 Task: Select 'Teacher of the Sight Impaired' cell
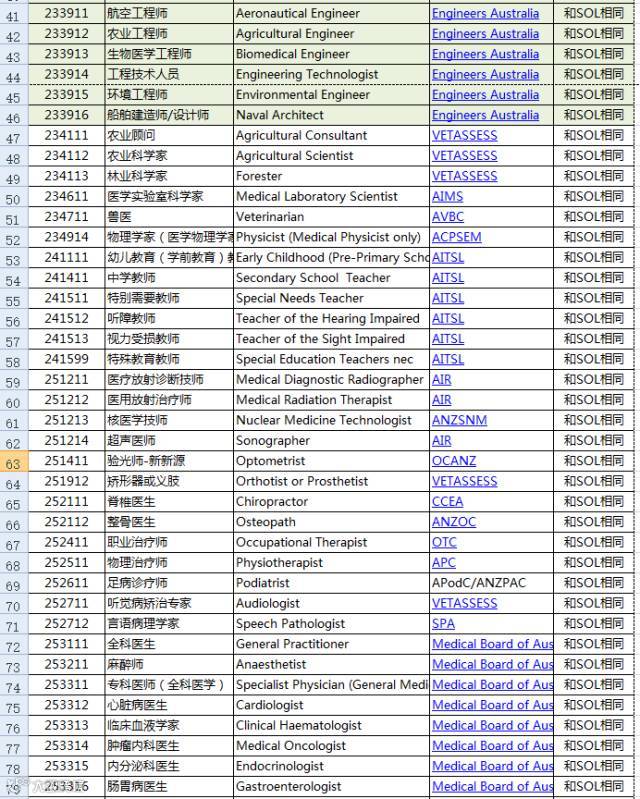331,339
